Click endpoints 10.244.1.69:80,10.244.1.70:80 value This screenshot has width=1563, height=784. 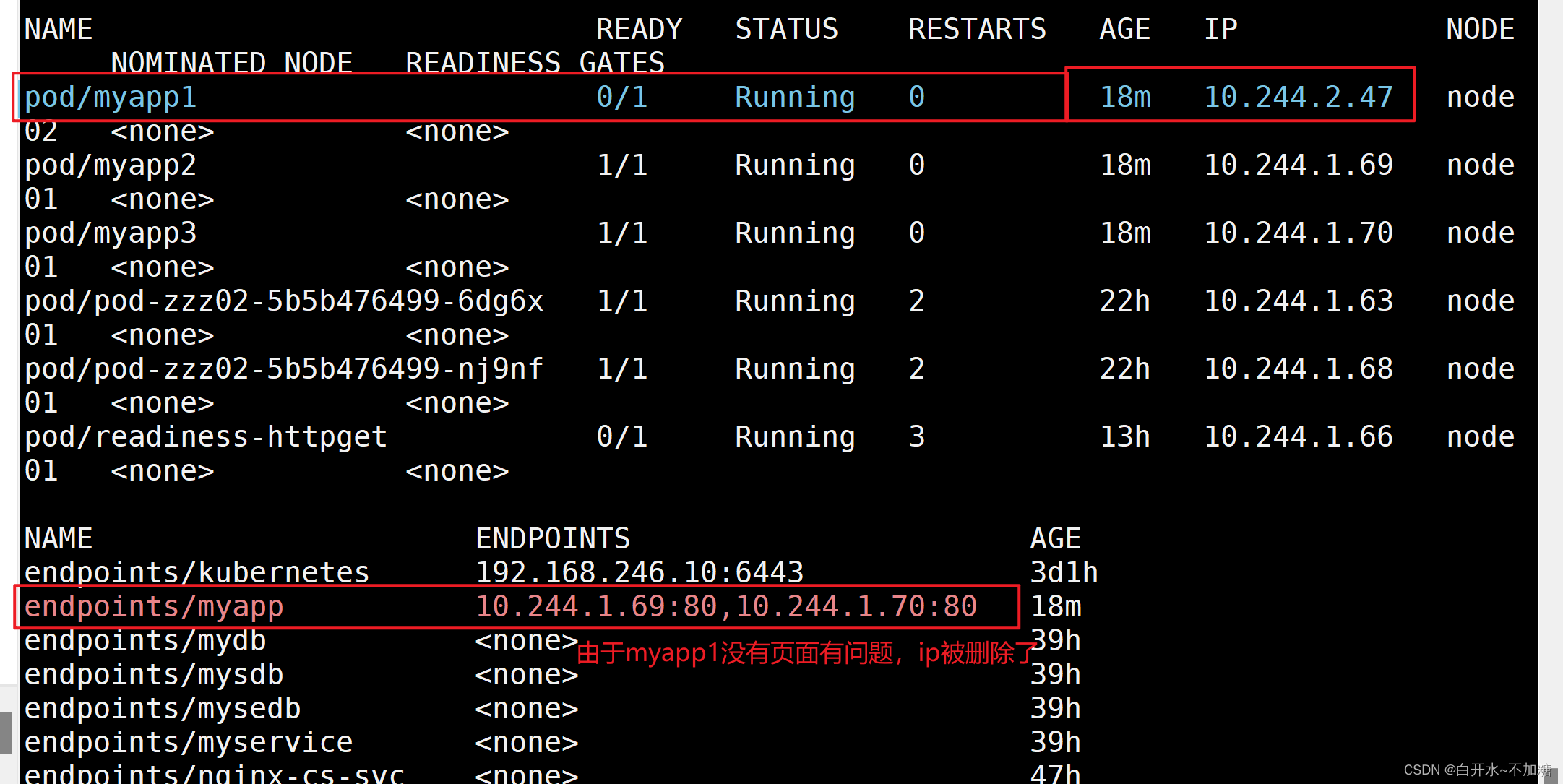tap(725, 607)
